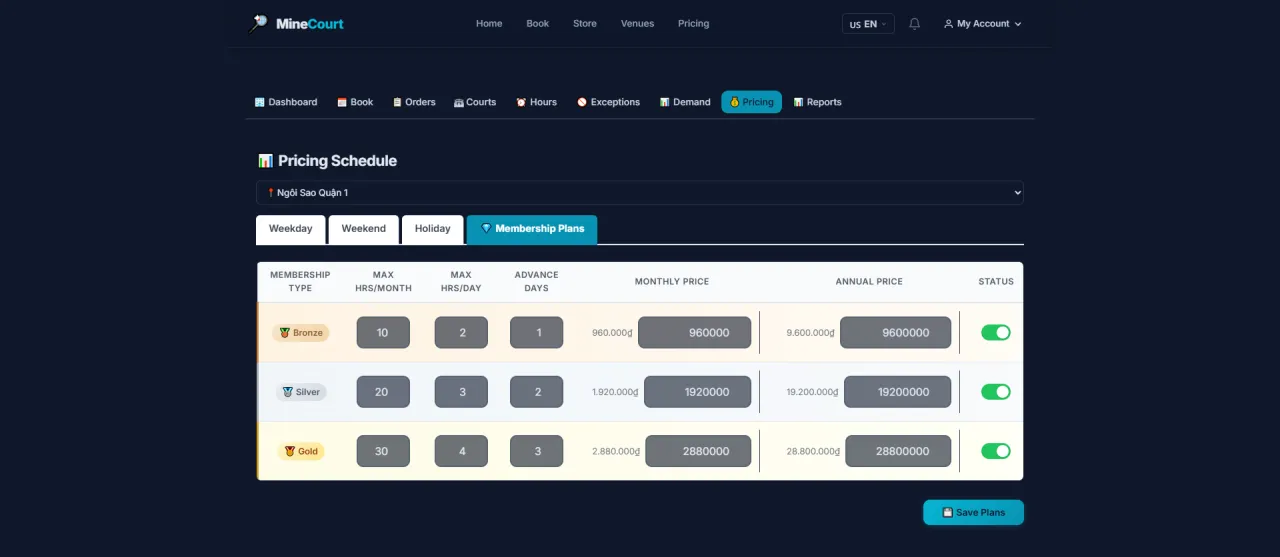This screenshot has width=1280, height=557.
Task: Open the Venues nav link
Action: (x=637, y=24)
